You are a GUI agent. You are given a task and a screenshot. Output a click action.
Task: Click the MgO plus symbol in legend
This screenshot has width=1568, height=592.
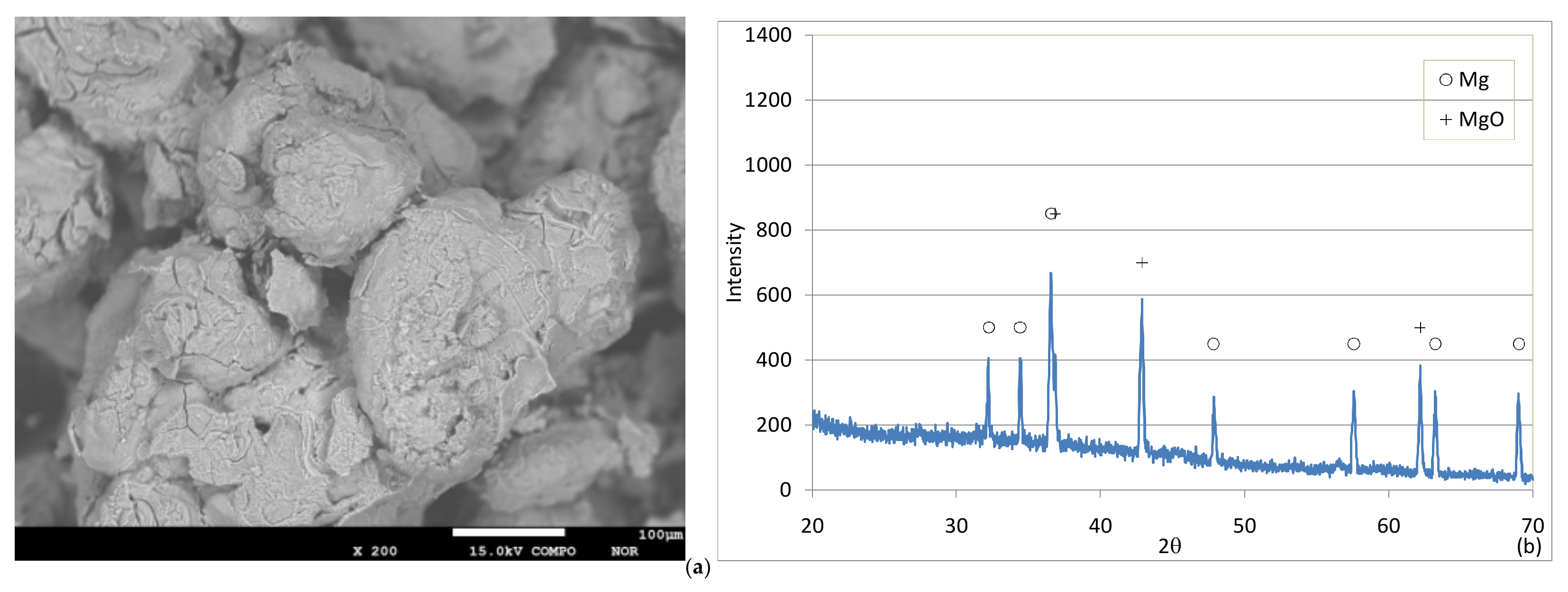click(1446, 120)
